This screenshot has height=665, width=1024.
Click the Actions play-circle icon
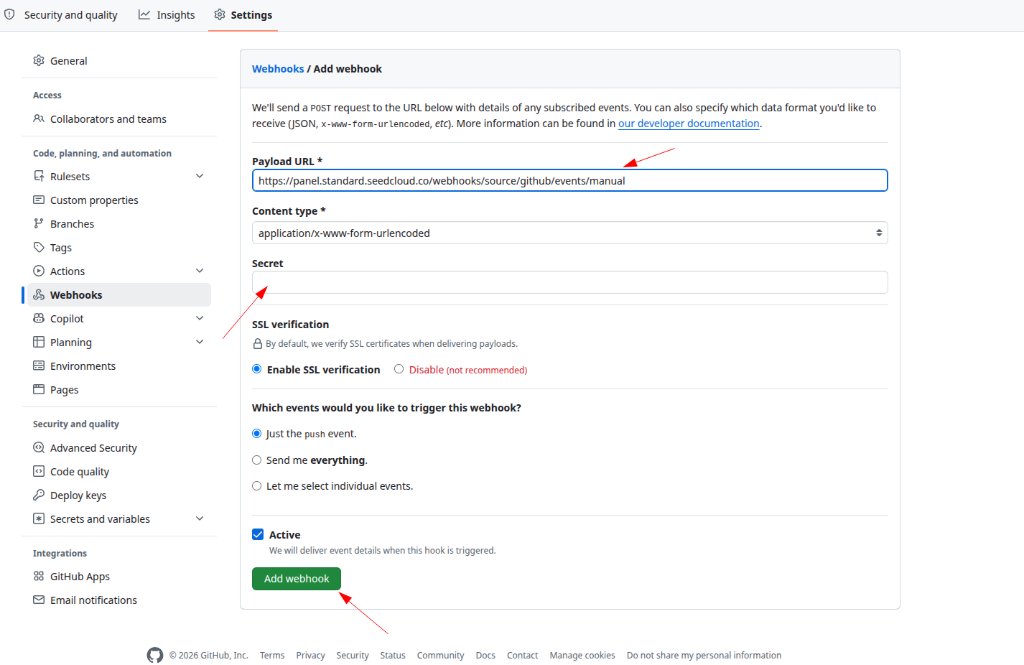(x=39, y=271)
